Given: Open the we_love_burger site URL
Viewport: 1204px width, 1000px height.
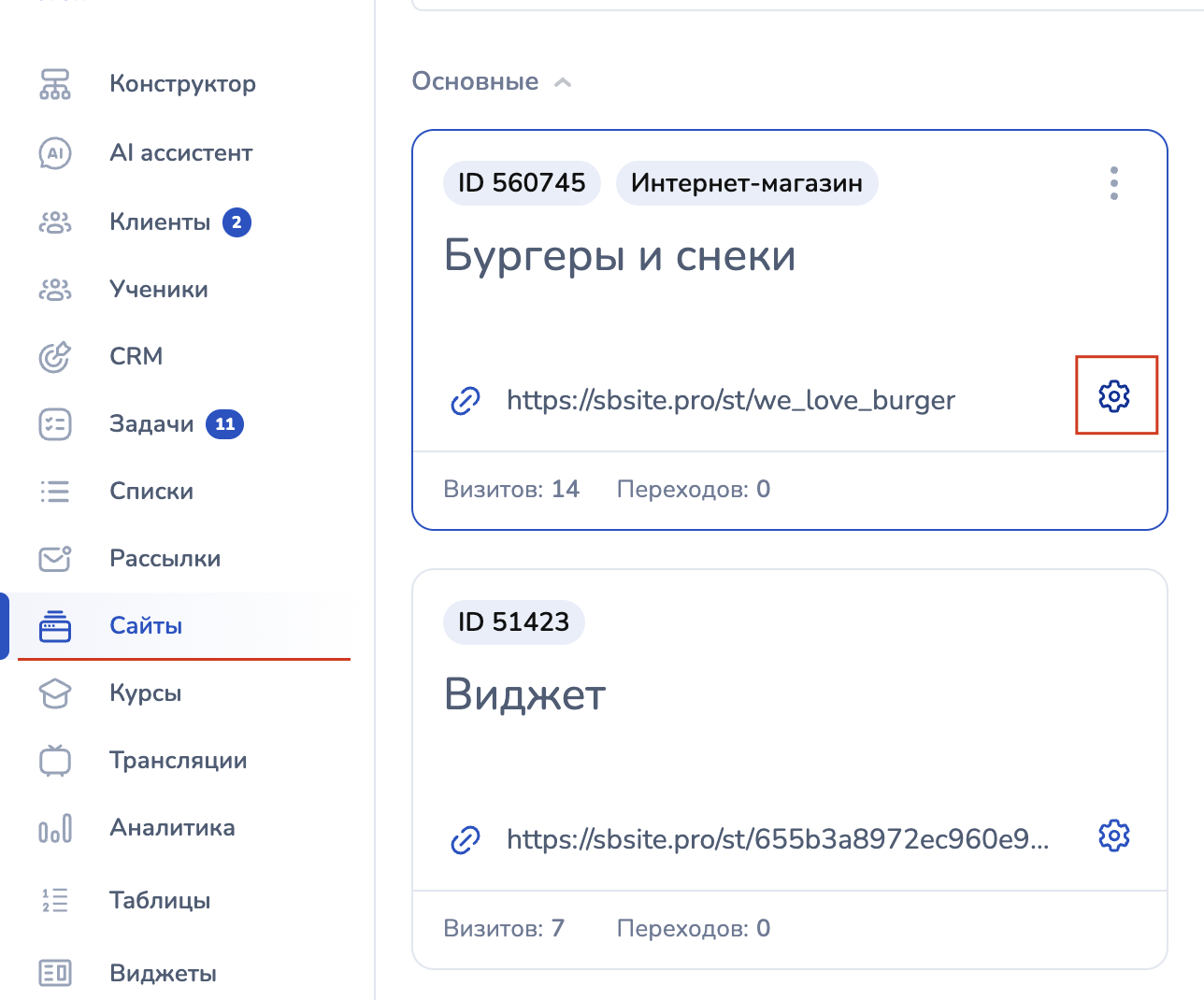Looking at the screenshot, I should (730, 401).
